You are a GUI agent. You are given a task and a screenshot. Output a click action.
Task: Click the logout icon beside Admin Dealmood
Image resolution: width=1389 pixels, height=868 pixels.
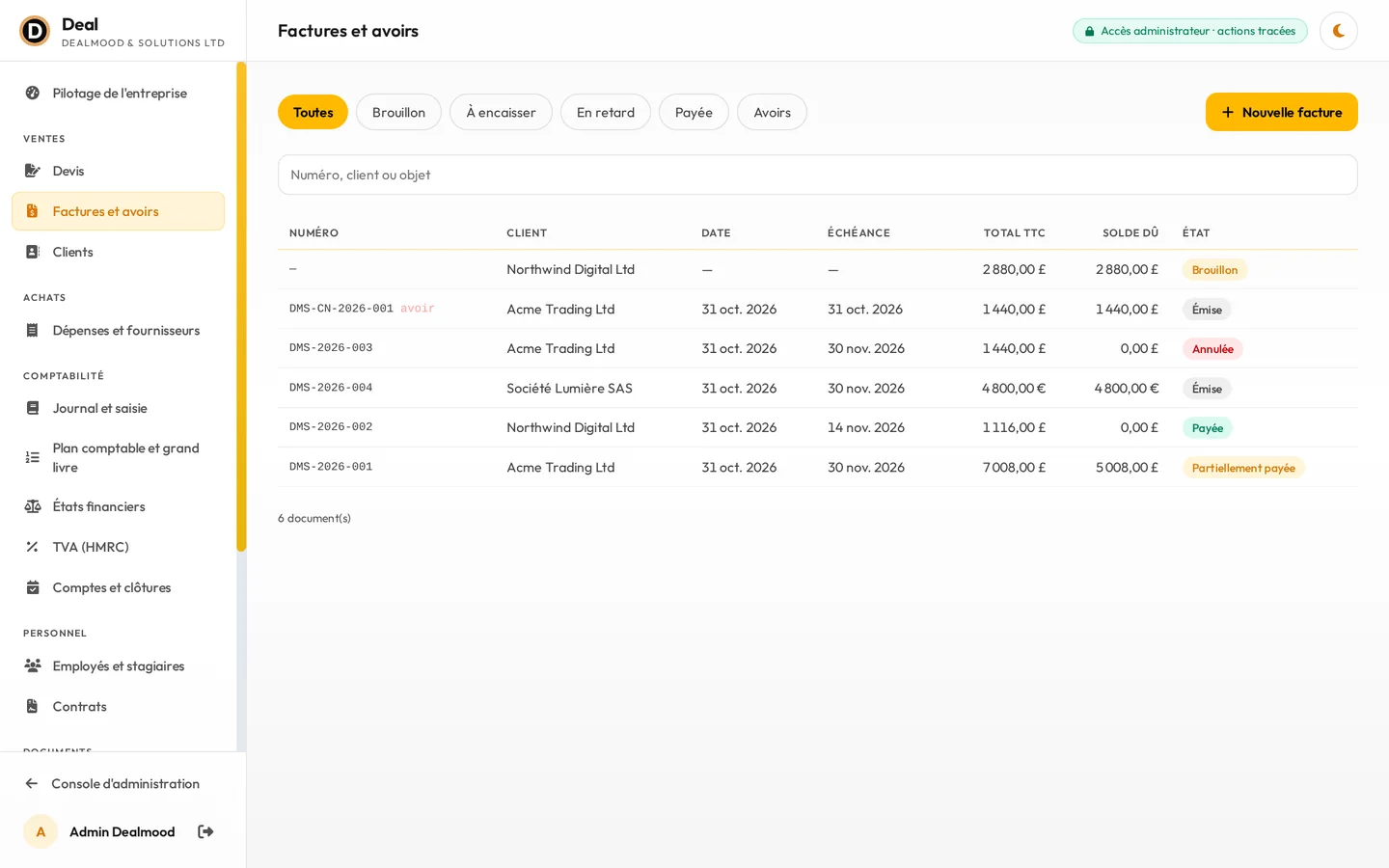(205, 831)
